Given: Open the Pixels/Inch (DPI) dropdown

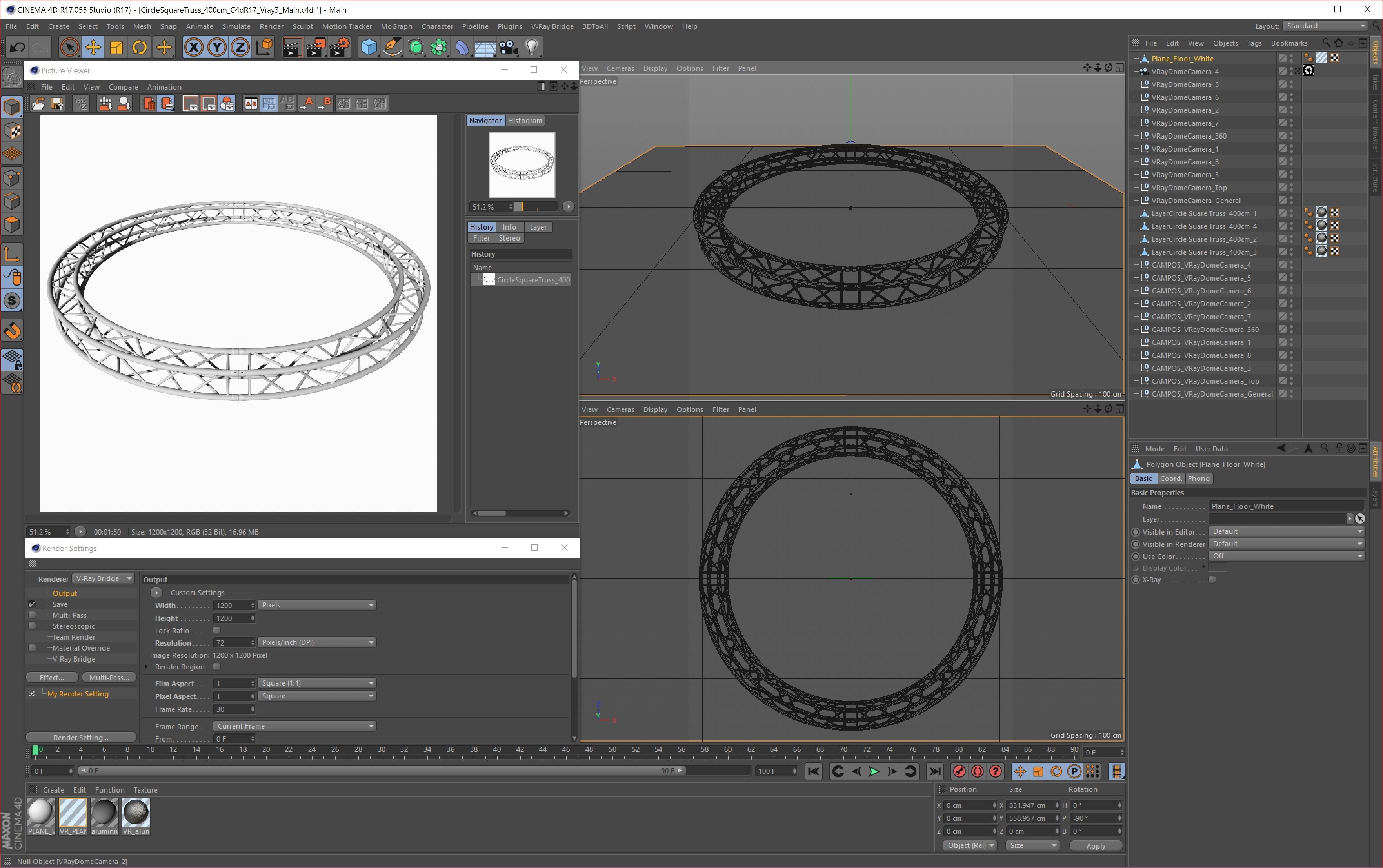Looking at the screenshot, I should pyautogui.click(x=317, y=642).
